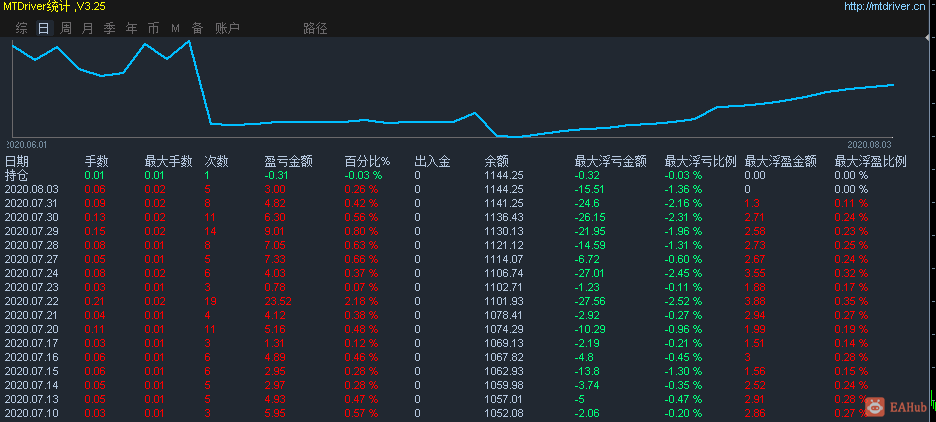
Task: Click the 百分比% column header
Action: (367, 161)
